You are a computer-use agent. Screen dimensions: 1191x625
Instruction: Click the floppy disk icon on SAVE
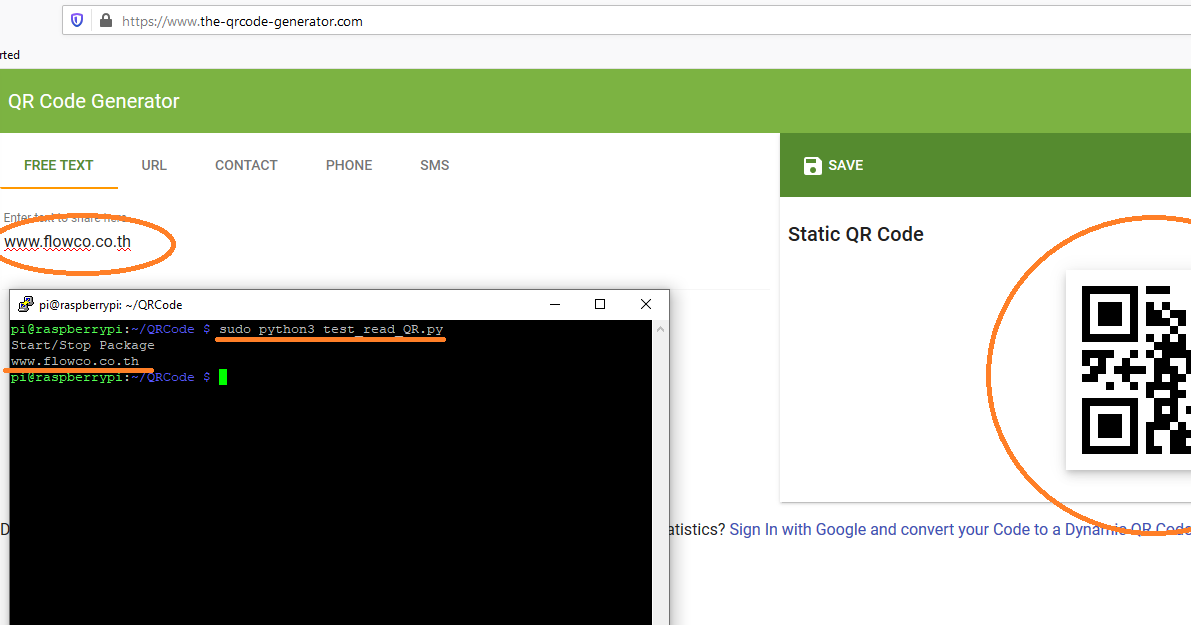[812, 165]
